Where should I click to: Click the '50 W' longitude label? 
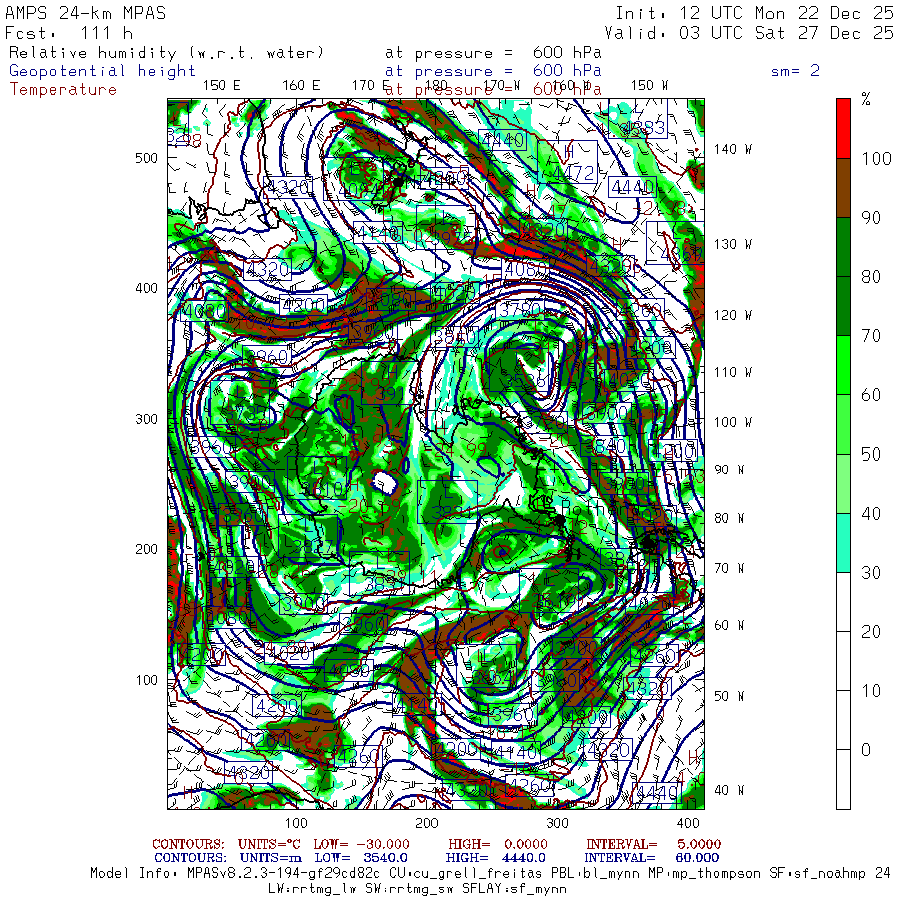coord(729,696)
